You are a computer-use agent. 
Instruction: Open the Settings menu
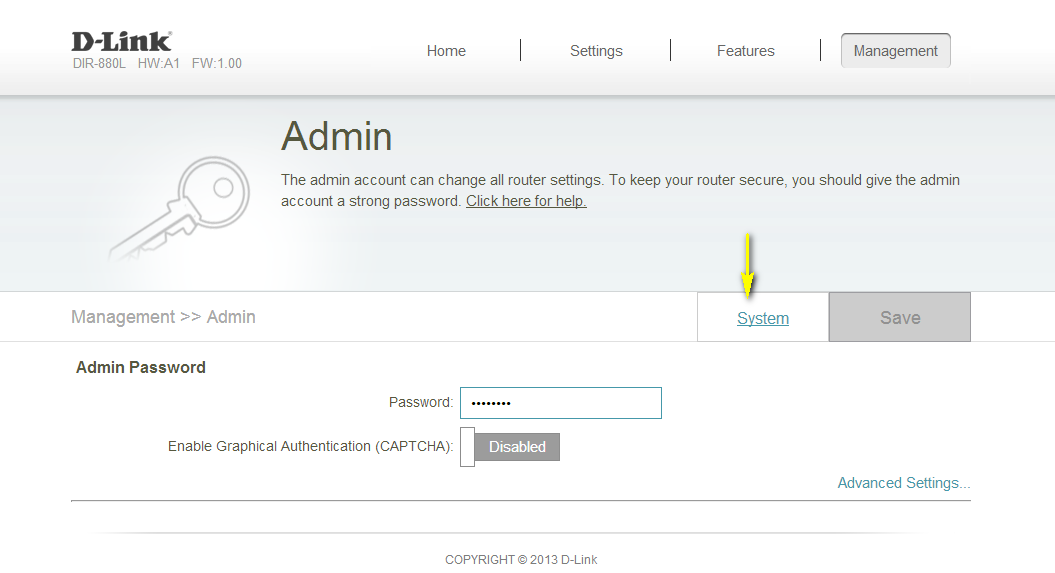click(x=596, y=51)
